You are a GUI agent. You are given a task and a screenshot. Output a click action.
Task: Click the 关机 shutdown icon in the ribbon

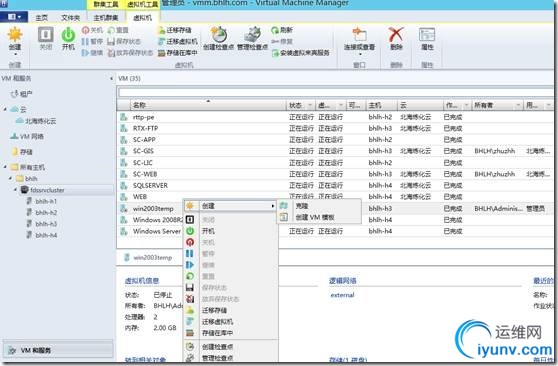click(92, 30)
